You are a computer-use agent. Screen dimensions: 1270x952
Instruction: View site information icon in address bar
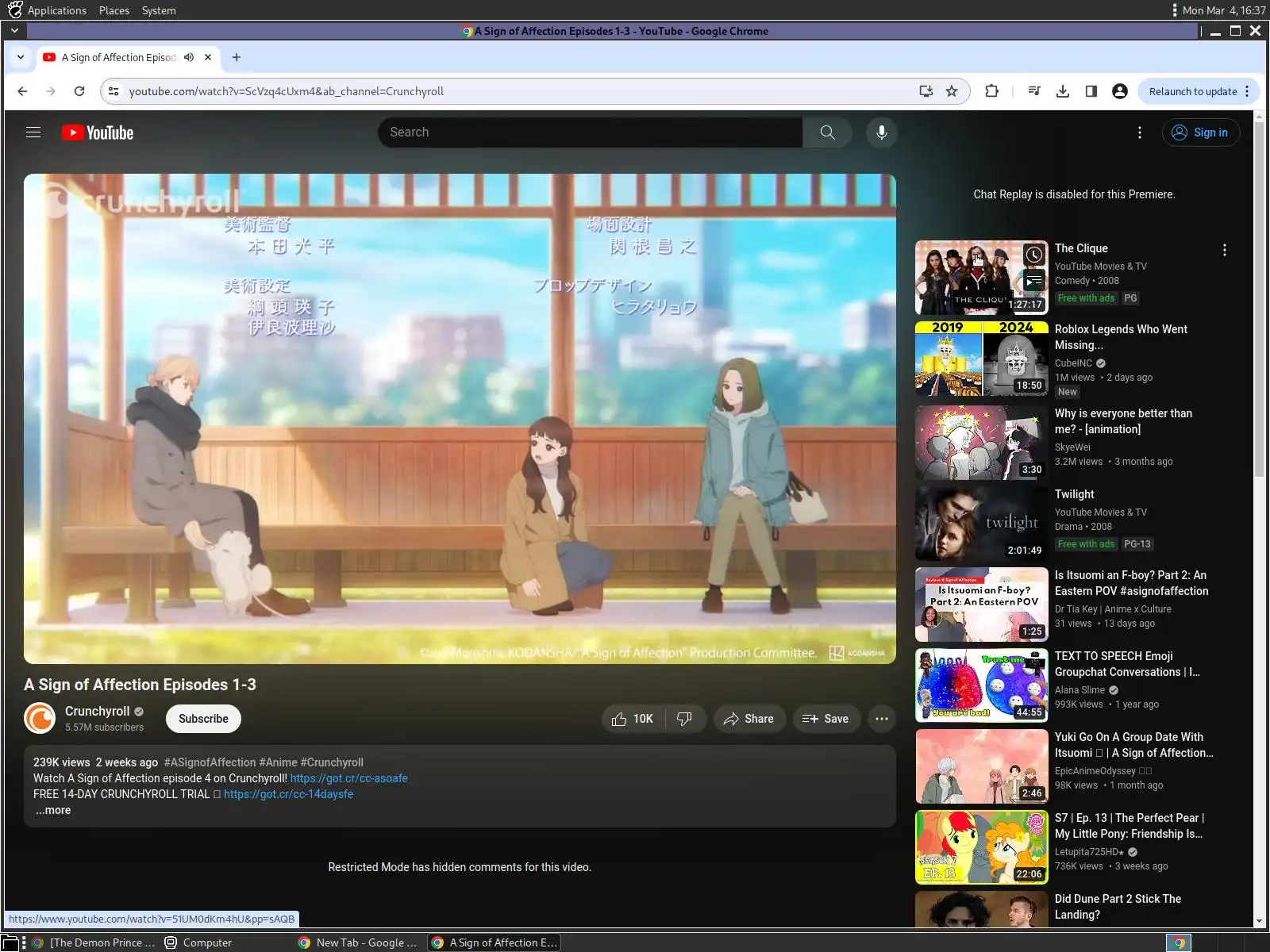tap(114, 91)
